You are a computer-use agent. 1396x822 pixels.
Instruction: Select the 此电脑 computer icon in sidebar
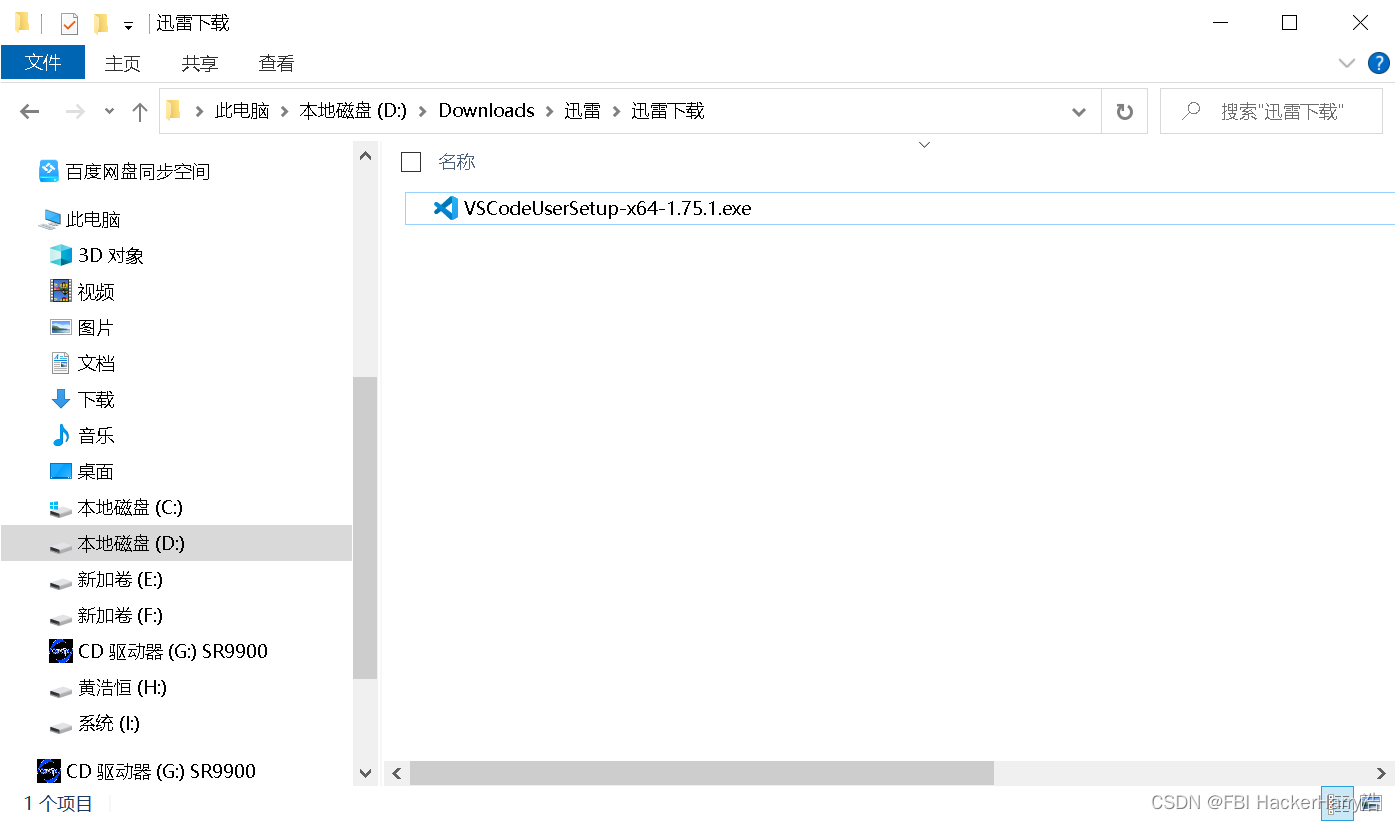pos(50,220)
